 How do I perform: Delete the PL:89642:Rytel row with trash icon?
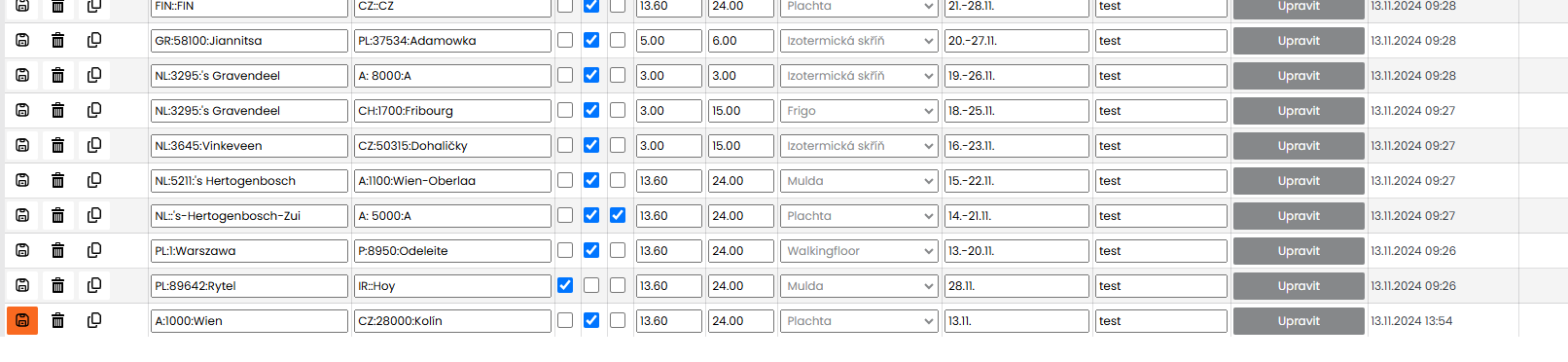(x=57, y=285)
